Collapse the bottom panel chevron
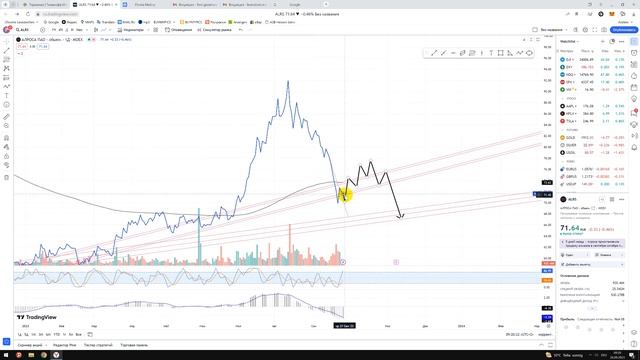This screenshot has height=360, width=640. [x=541, y=345]
